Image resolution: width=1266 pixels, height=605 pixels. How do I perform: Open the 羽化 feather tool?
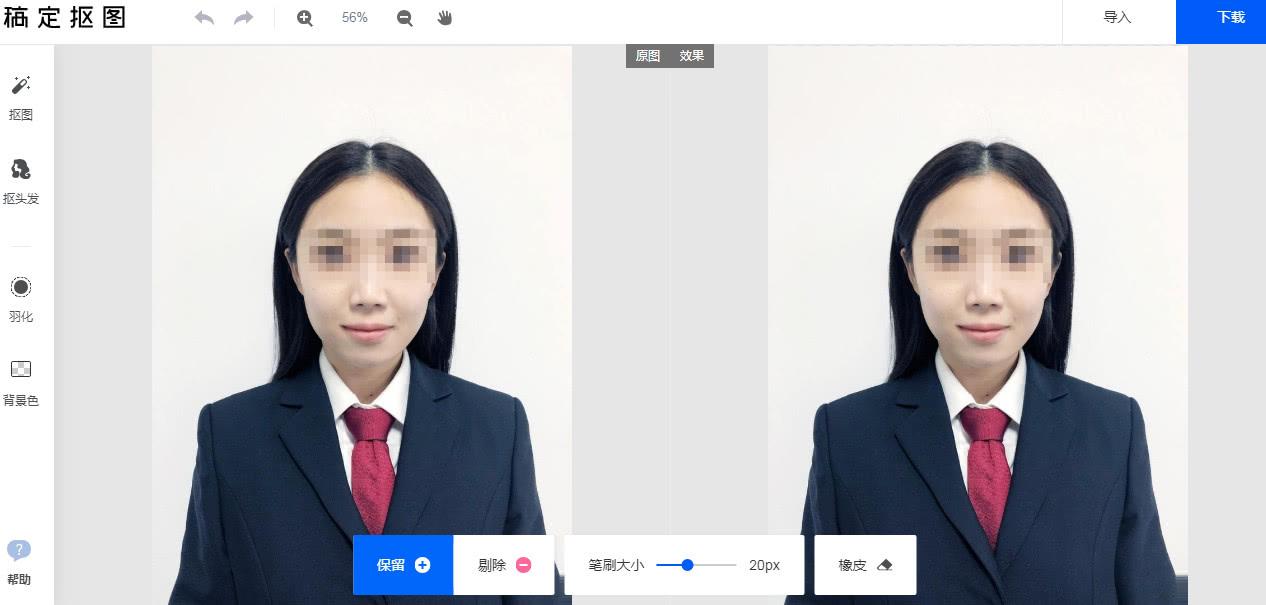click(x=21, y=296)
